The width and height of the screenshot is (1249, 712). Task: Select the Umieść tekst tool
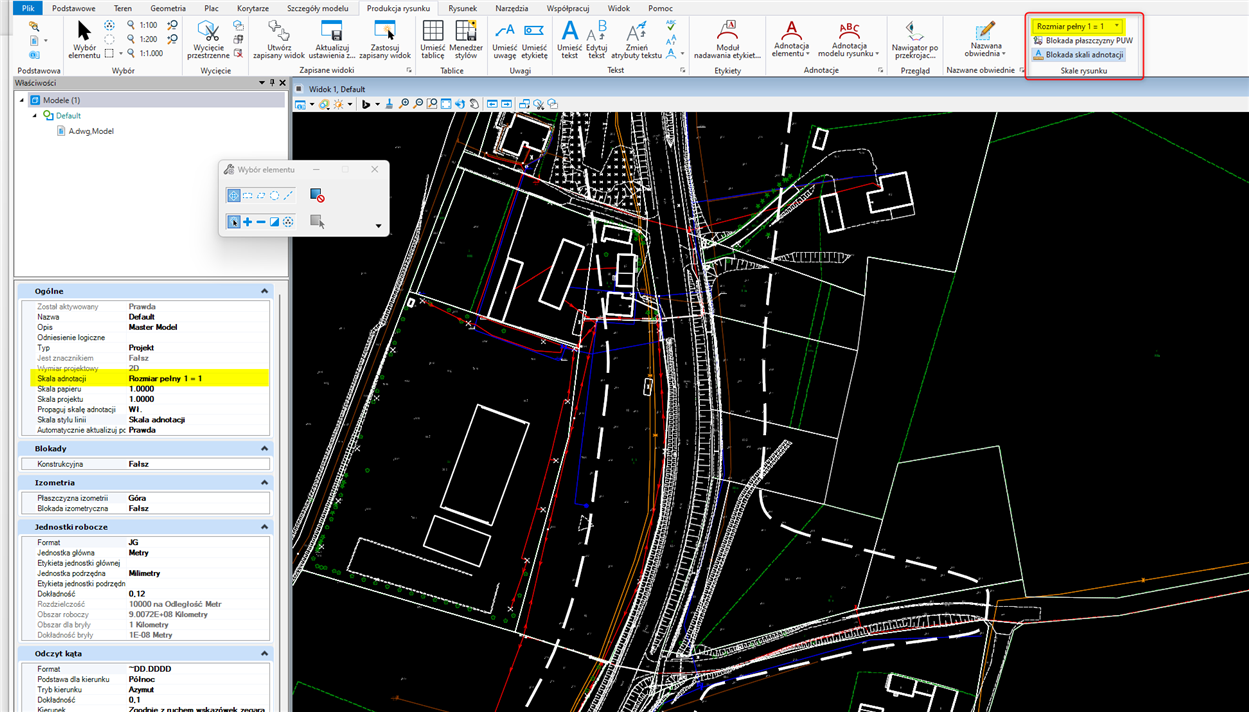[x=570, y=31]
